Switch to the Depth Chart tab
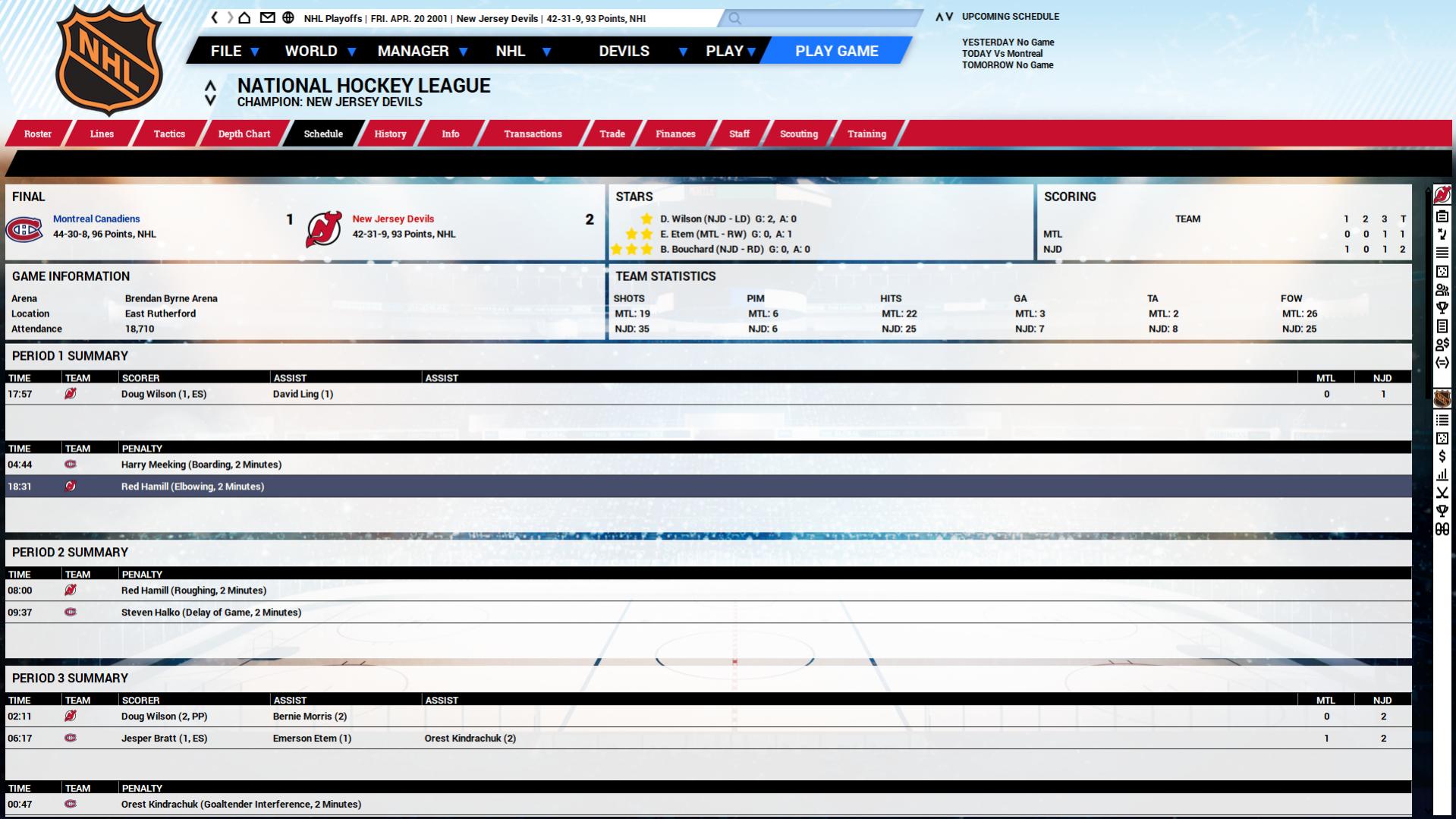The height and width of the screenshot is (819, 1456). (x=244, y=134)
